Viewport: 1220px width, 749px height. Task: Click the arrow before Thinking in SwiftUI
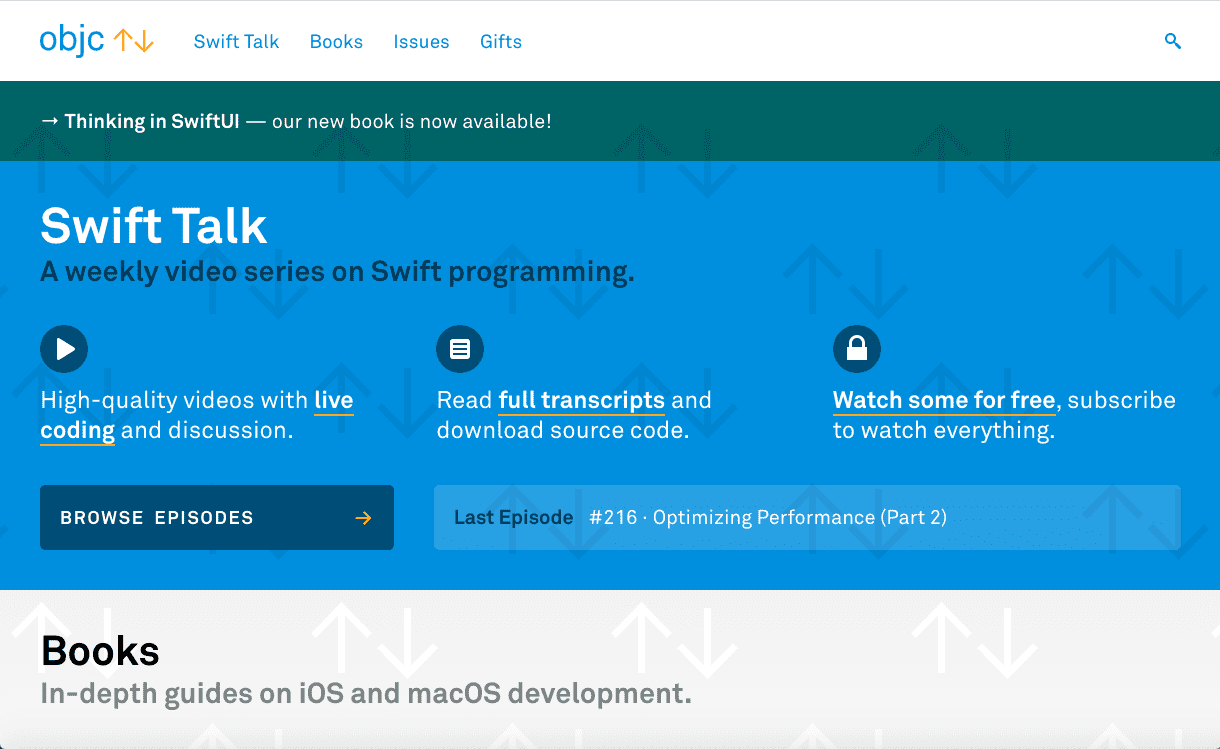[x=49, y=121]
